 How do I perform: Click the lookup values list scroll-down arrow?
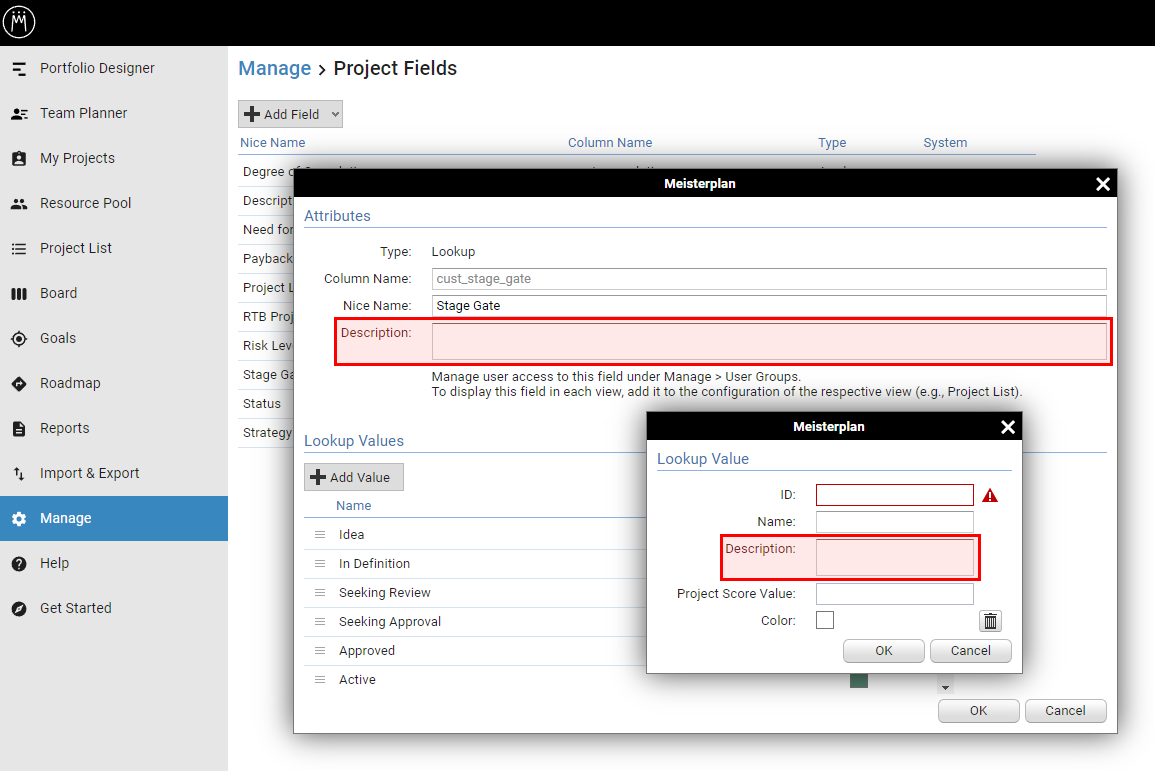tap(945, 687)
